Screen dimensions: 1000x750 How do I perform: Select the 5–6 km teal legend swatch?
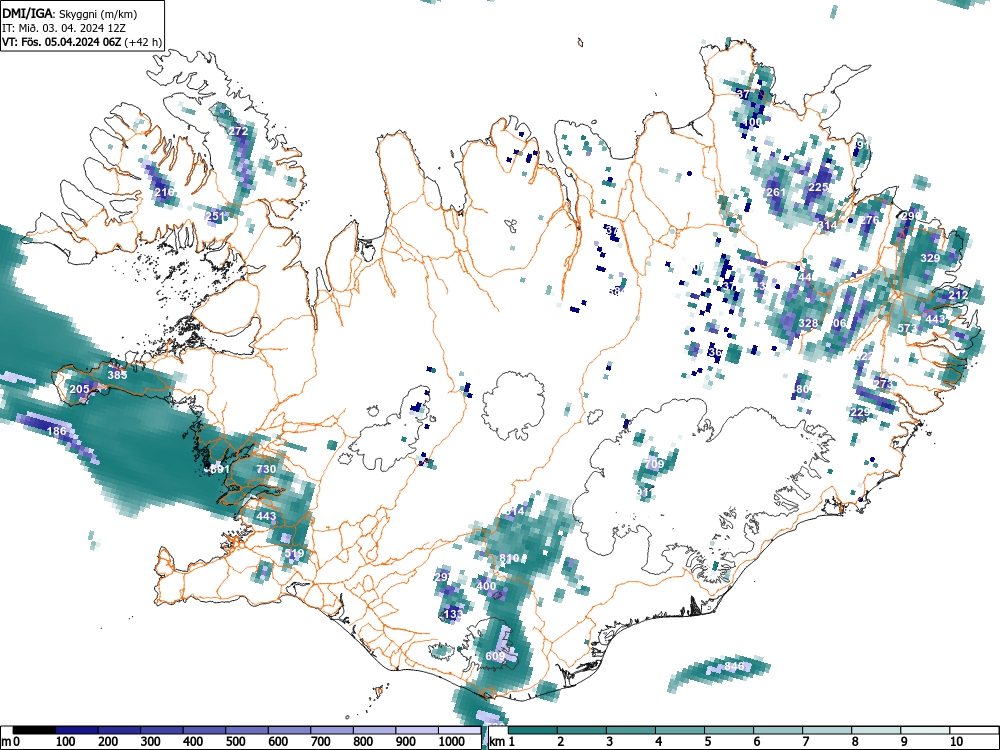(729, 730)
